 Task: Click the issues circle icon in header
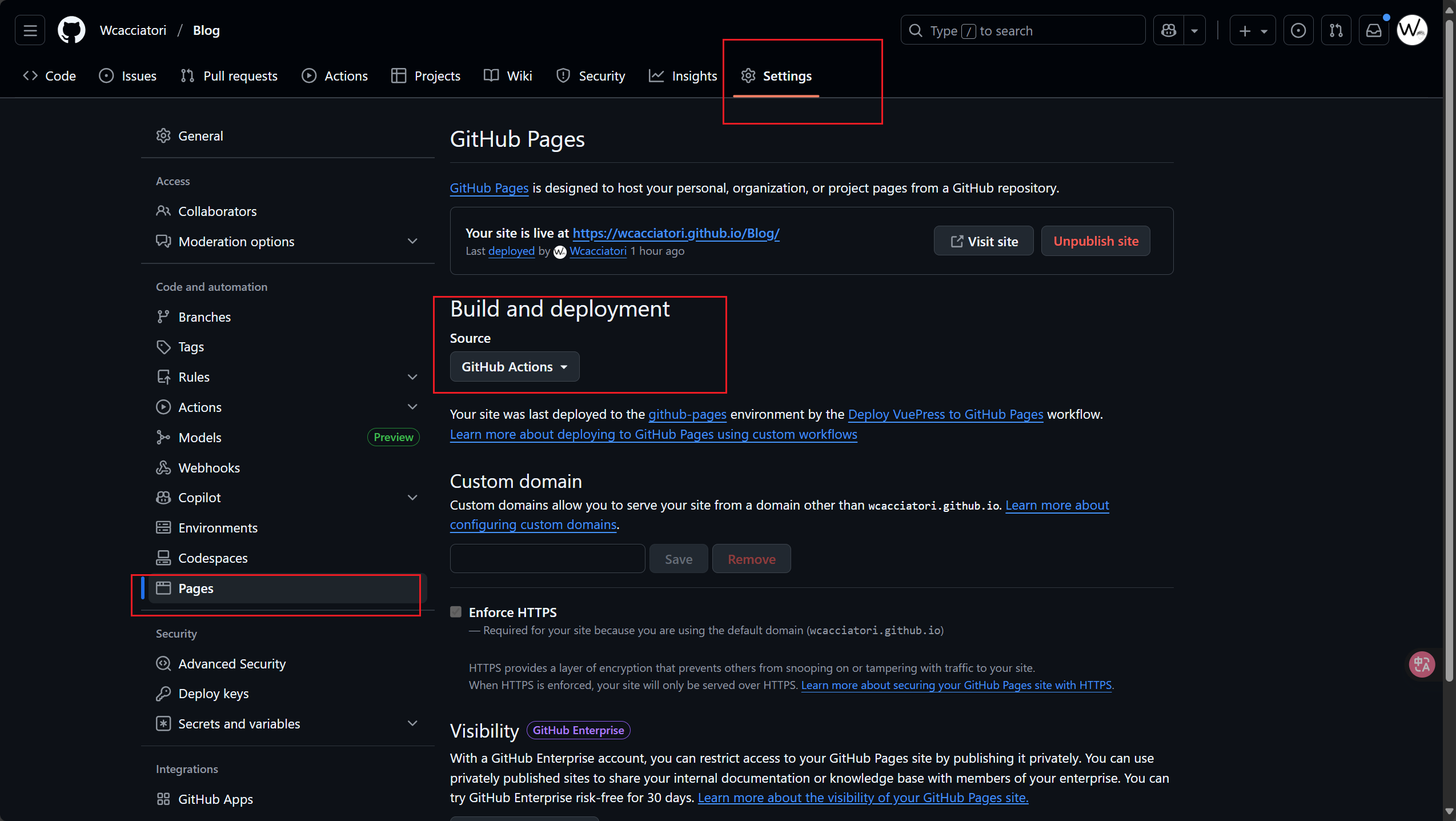coord(1298,30)
